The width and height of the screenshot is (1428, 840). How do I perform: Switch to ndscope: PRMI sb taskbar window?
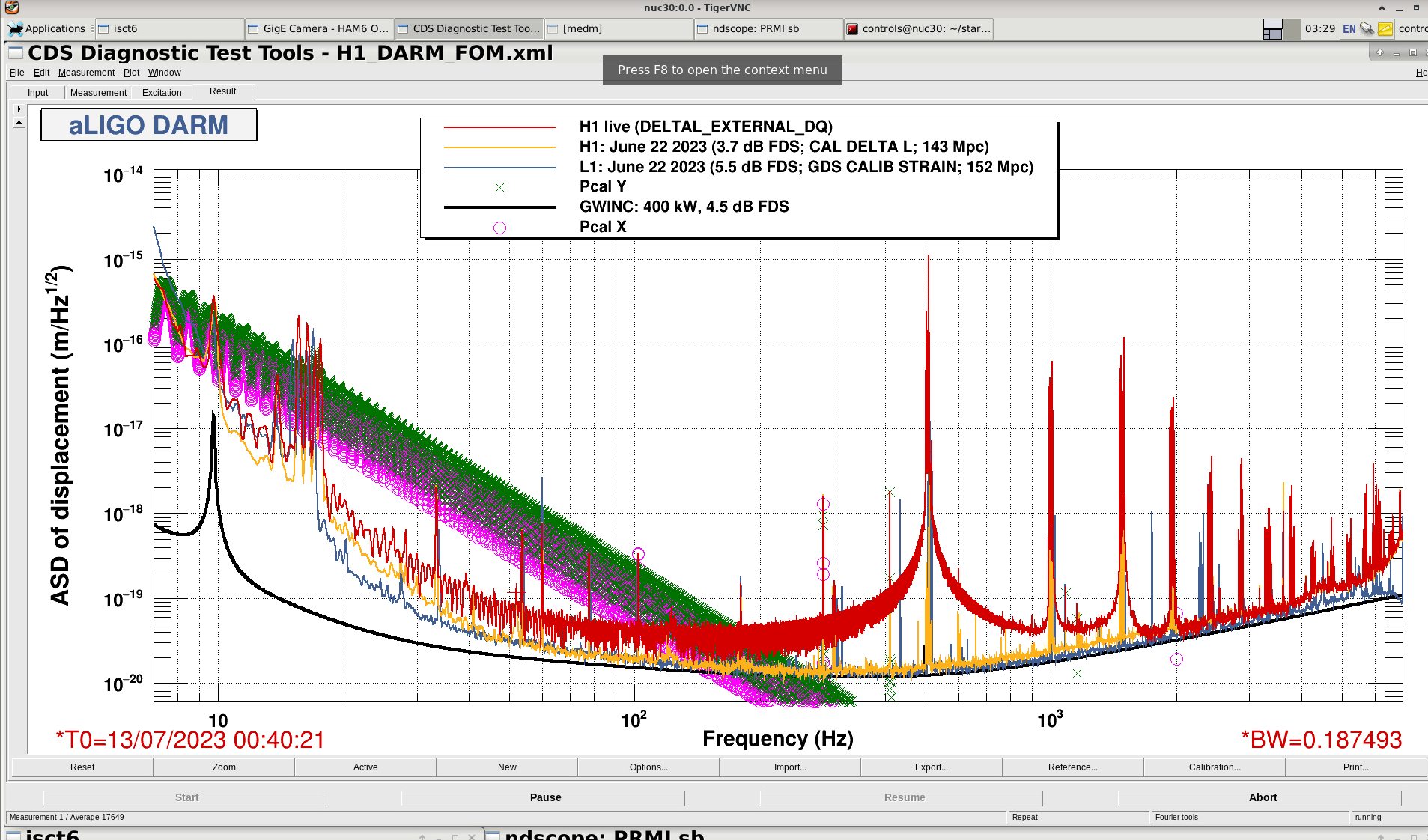click(768, 29)
